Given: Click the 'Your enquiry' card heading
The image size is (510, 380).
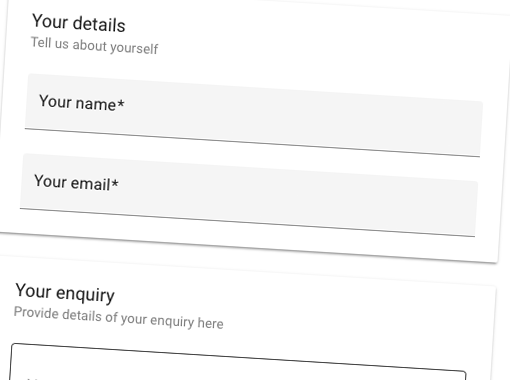Looking at the screenshot, I should 65,293.
